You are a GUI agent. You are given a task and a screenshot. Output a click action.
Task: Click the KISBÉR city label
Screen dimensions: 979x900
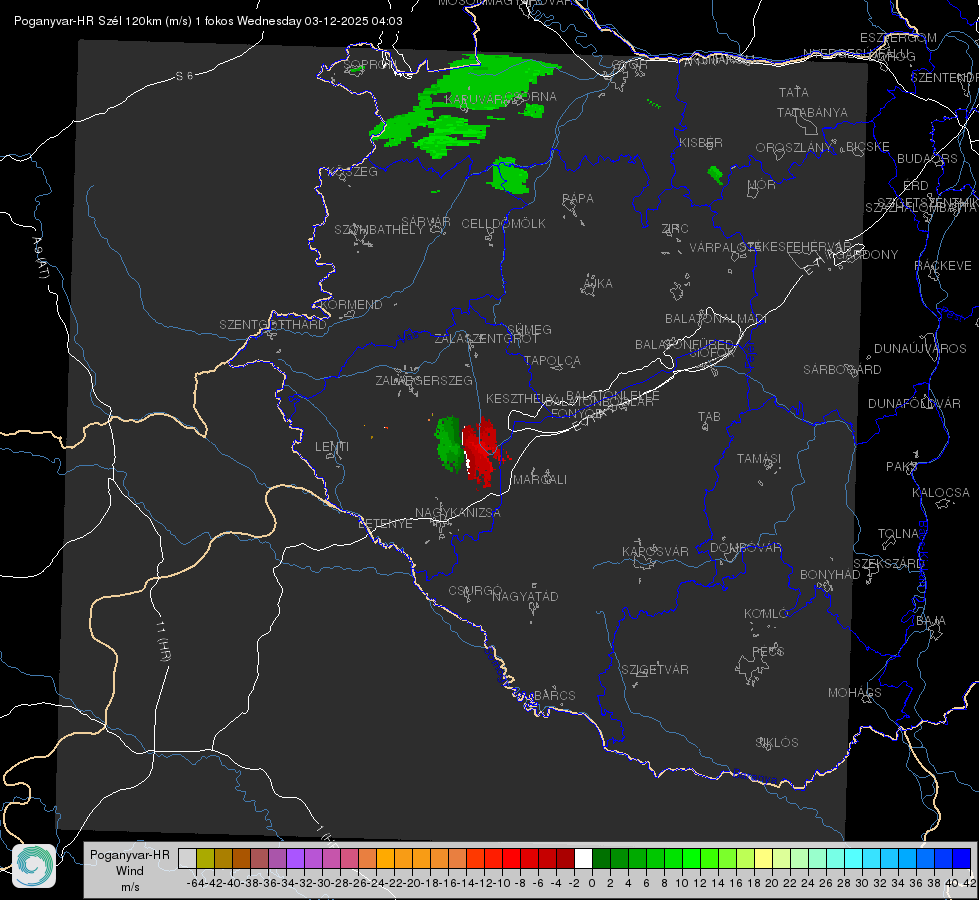701,143
